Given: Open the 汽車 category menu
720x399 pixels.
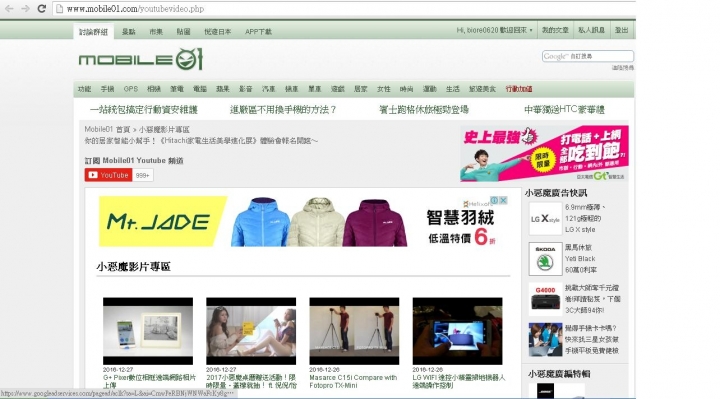Looking at the screenshot, I should click(269, 89).
